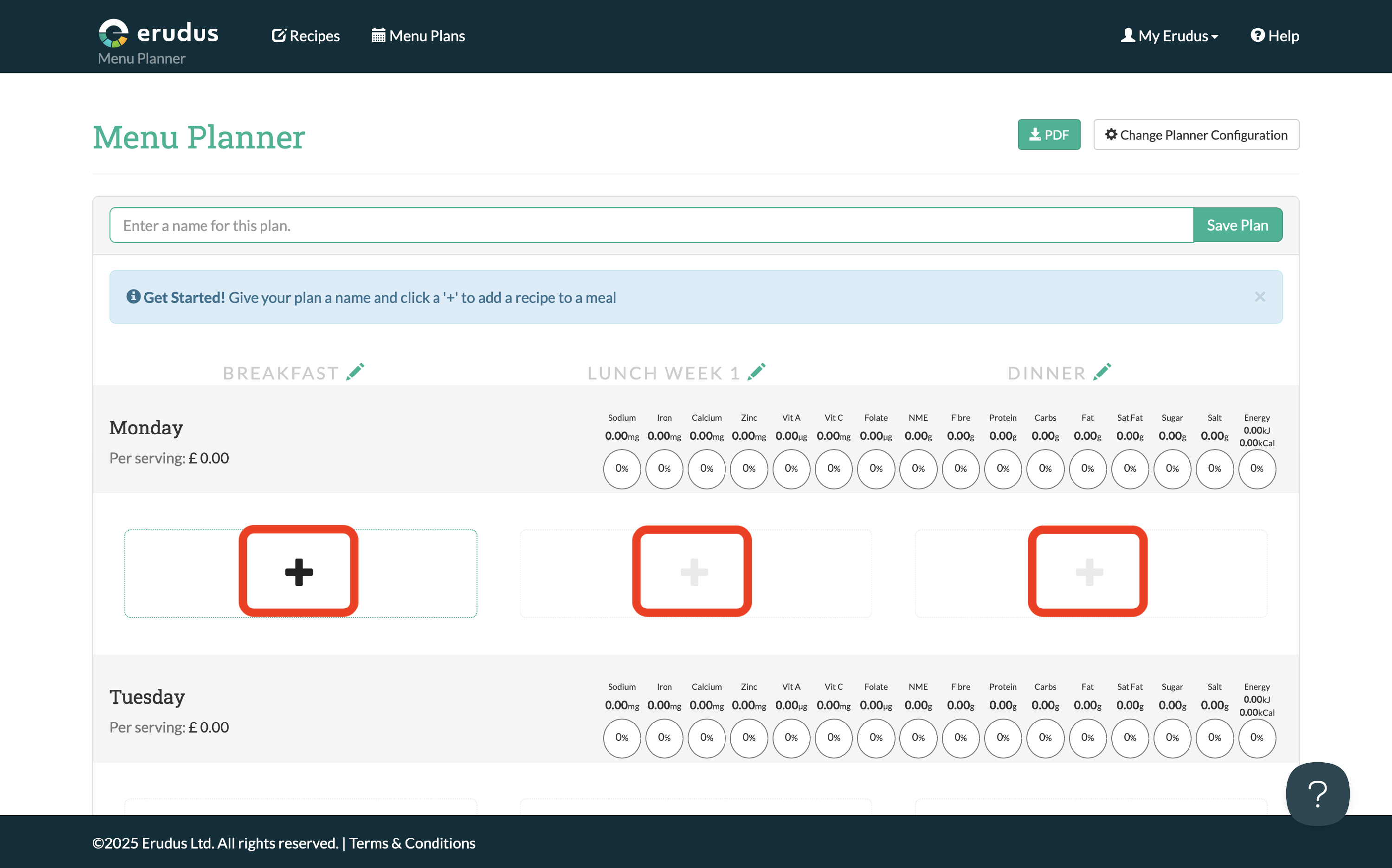The image size is (1392, 868).
Task: Open the Recipes menu item
Action: (305, 36)
